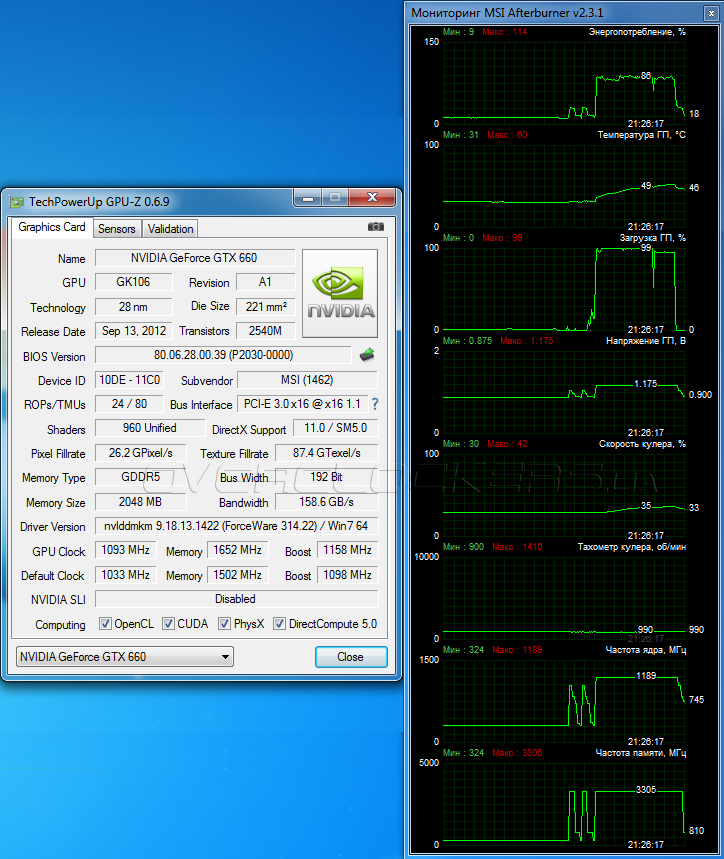Toggle the PhysX checkbox
The image size is (724, 859).
click(x=224, y=623)
